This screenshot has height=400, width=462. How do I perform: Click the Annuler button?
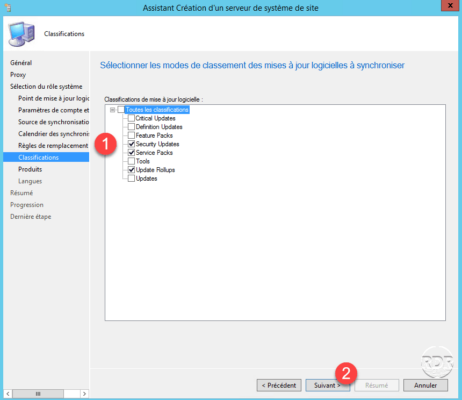click(425, 385)
